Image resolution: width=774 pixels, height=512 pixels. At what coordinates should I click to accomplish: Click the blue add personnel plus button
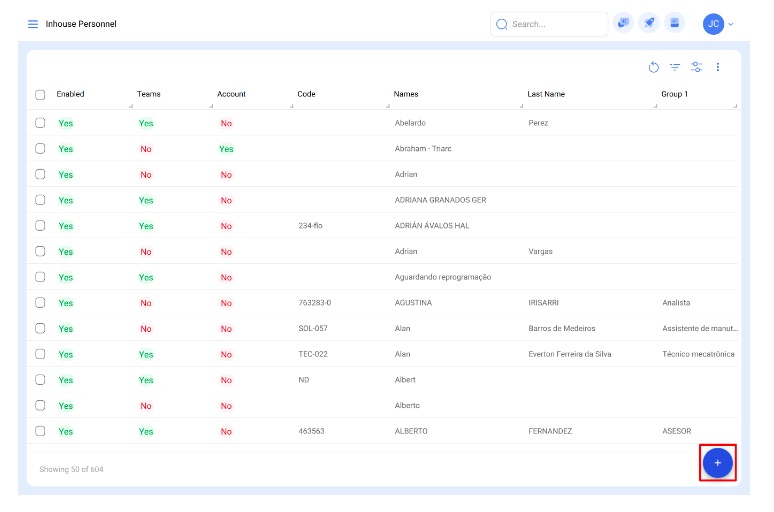[717, 463]
